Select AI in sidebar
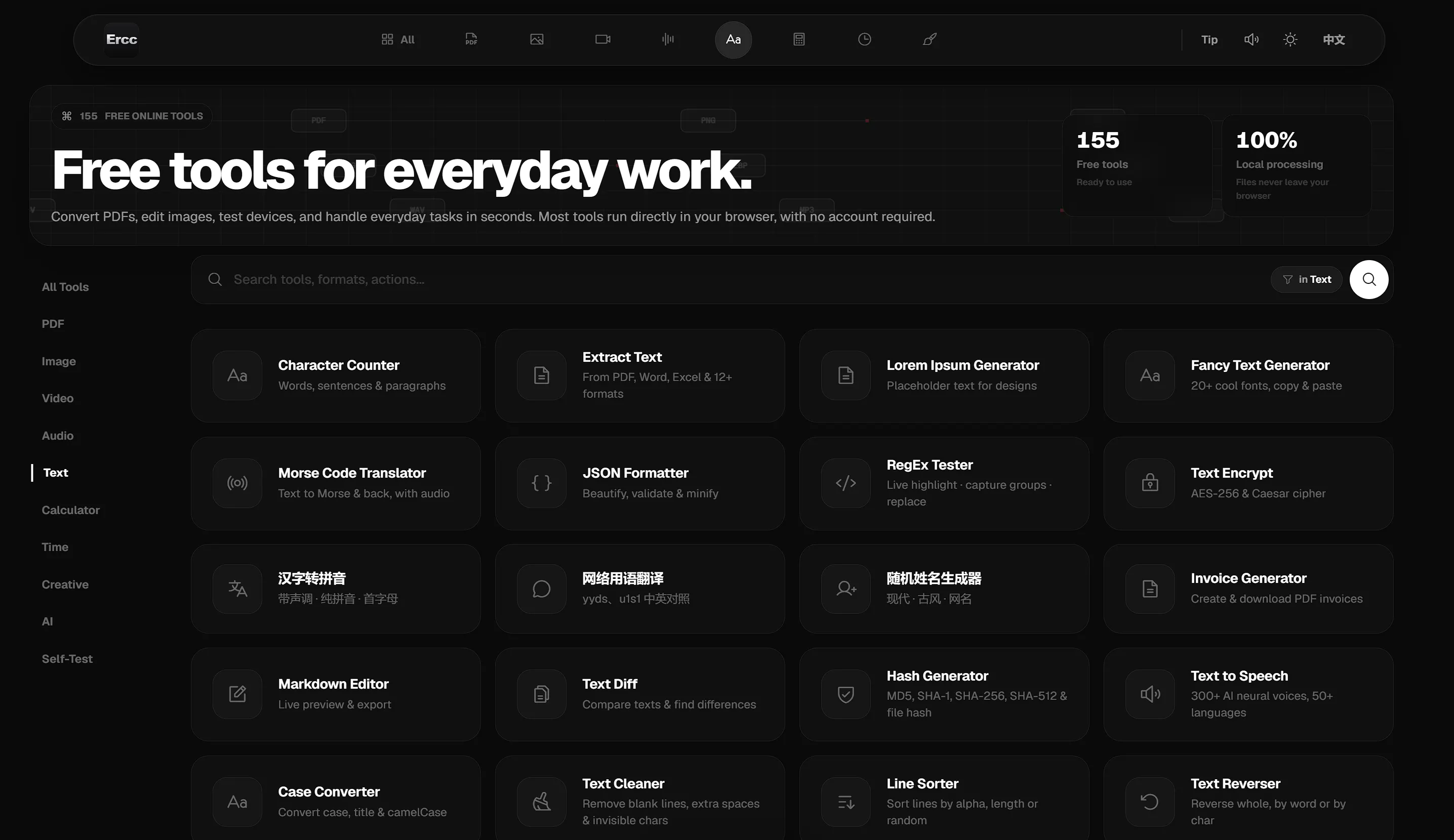 click(x=47, y=621)
